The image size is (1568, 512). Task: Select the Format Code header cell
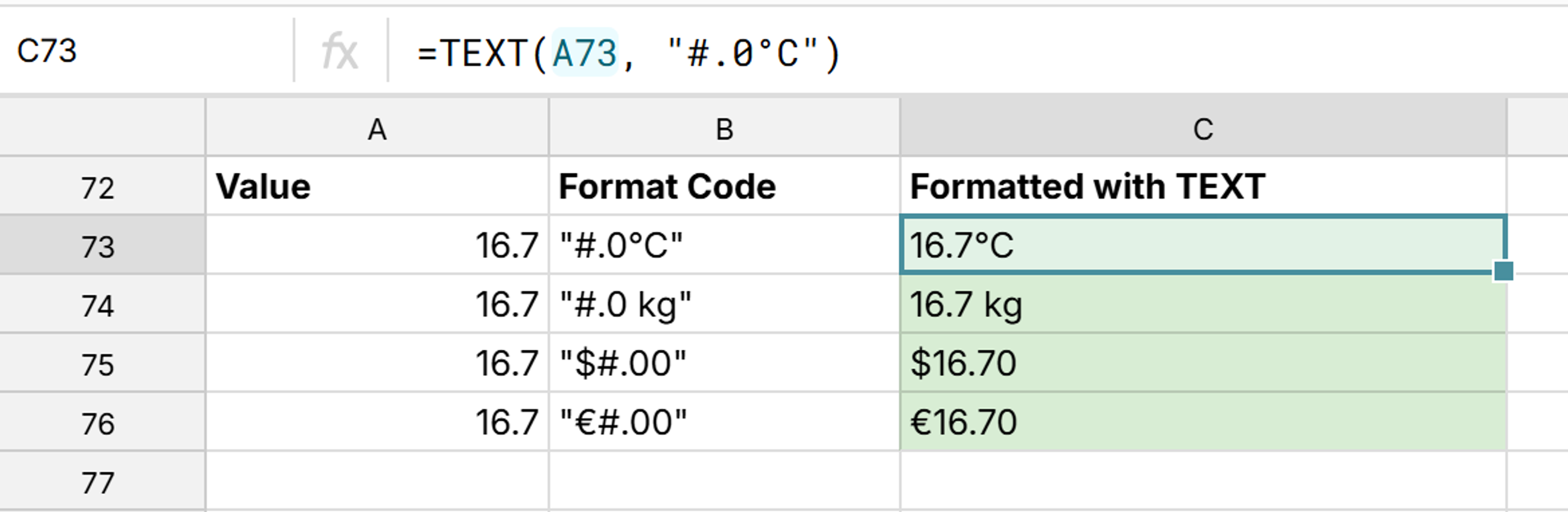pos(723,186)
